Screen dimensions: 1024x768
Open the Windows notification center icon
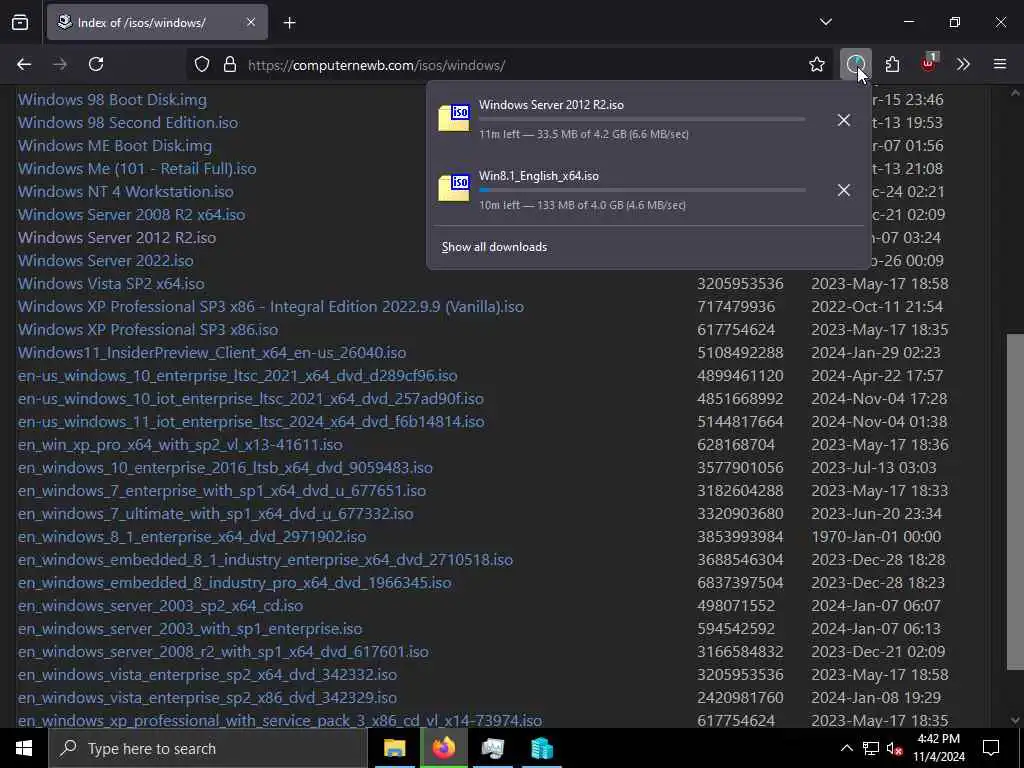click(x=991, y=748)
